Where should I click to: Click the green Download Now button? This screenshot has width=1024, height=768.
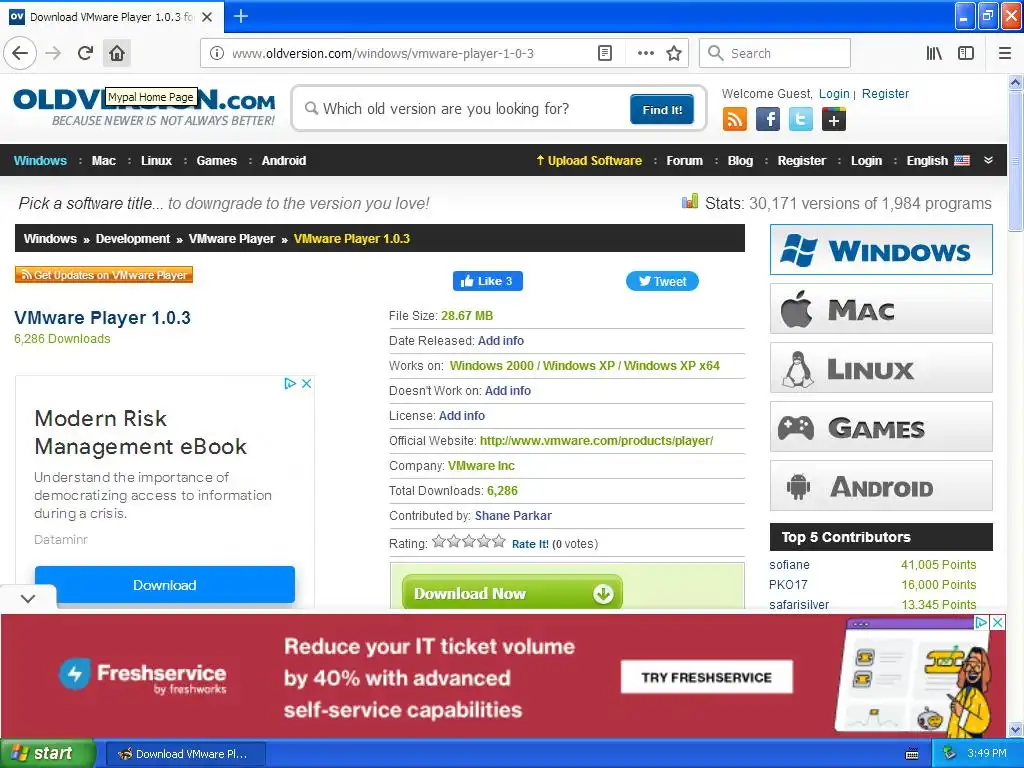pos(512,592)
